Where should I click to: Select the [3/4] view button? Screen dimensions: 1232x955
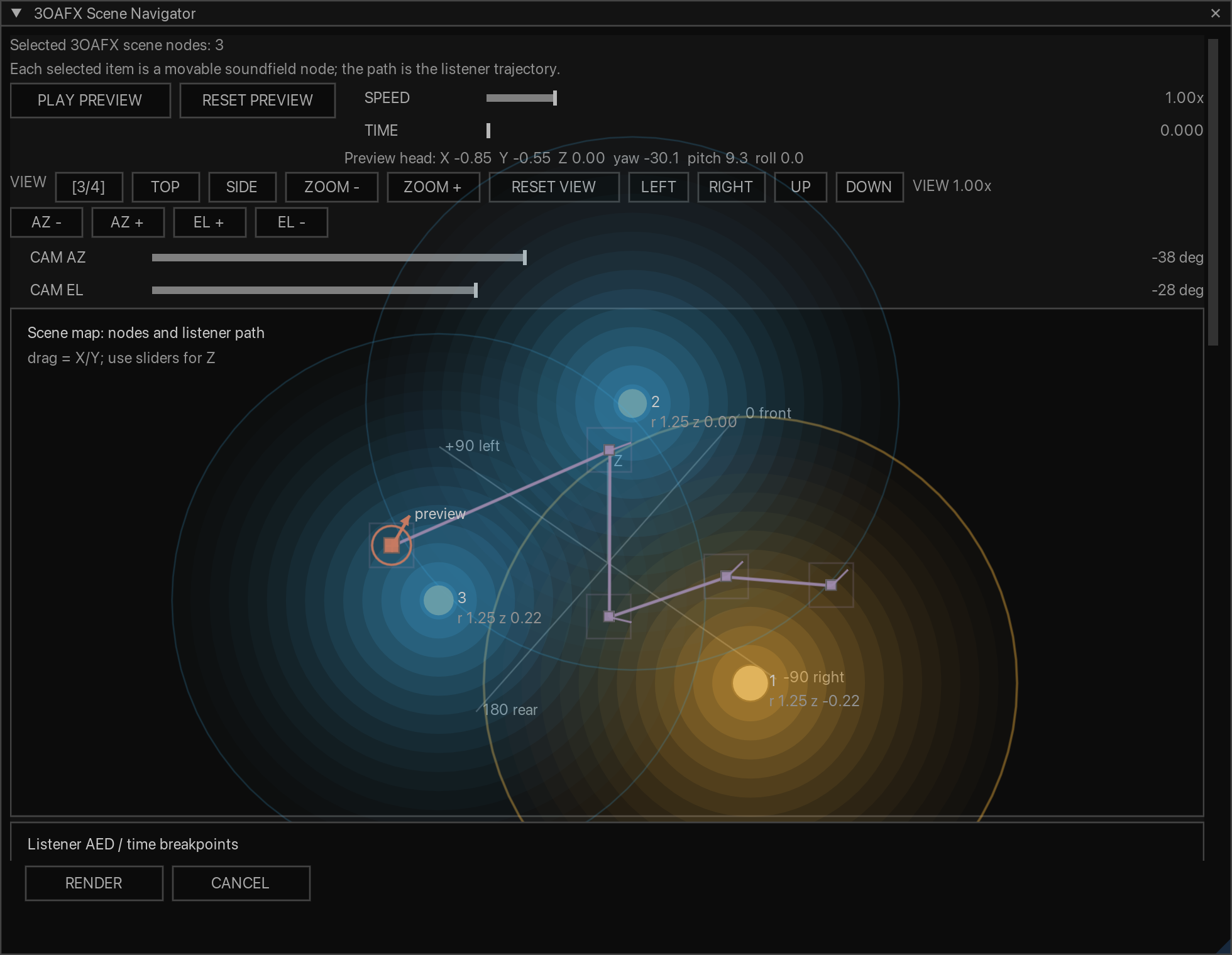(x=89, y=187)
